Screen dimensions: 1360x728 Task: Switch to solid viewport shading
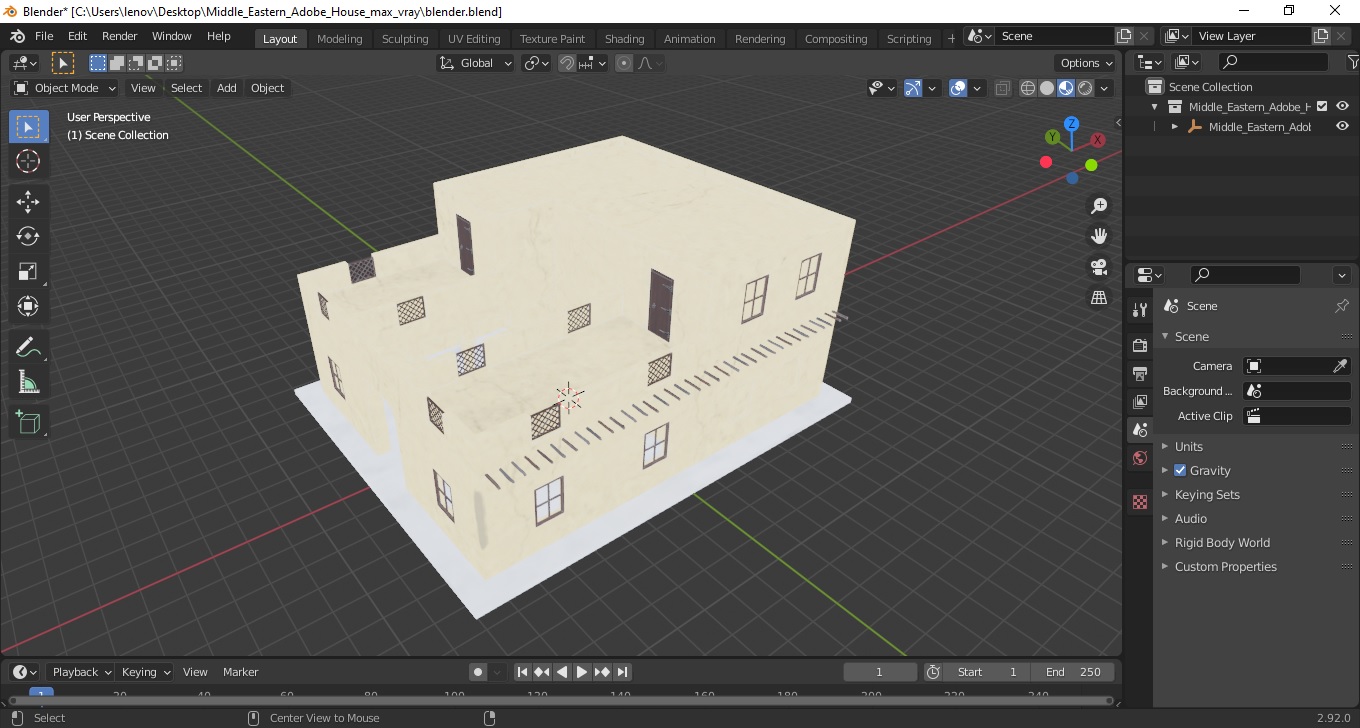[1047, 88]
